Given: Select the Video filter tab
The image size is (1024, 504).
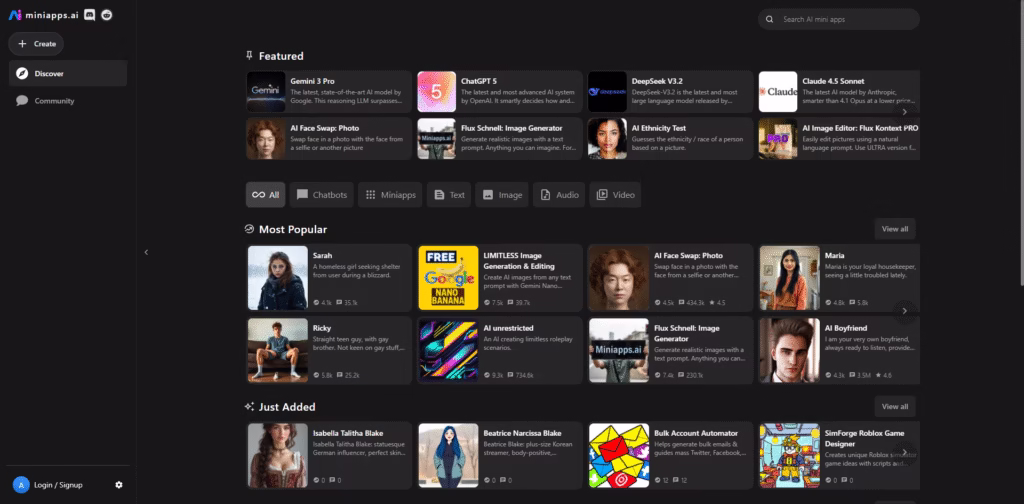Looking at the screenshot, I should (x=615, y=195).
